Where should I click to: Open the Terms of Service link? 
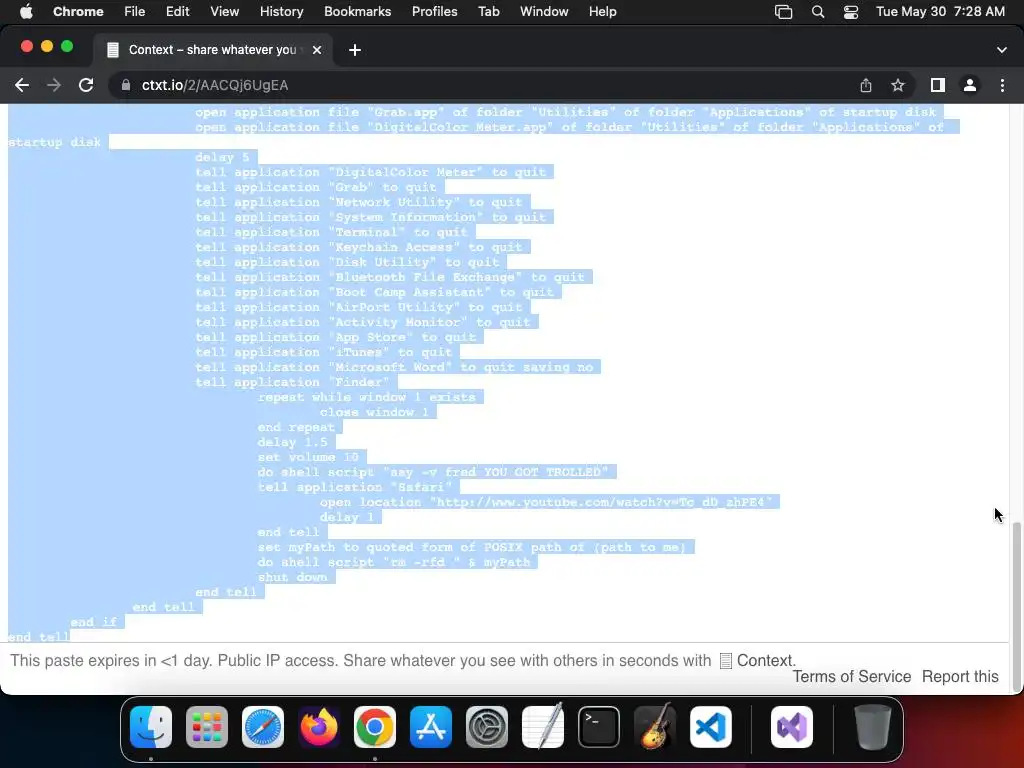pos(852,677)
